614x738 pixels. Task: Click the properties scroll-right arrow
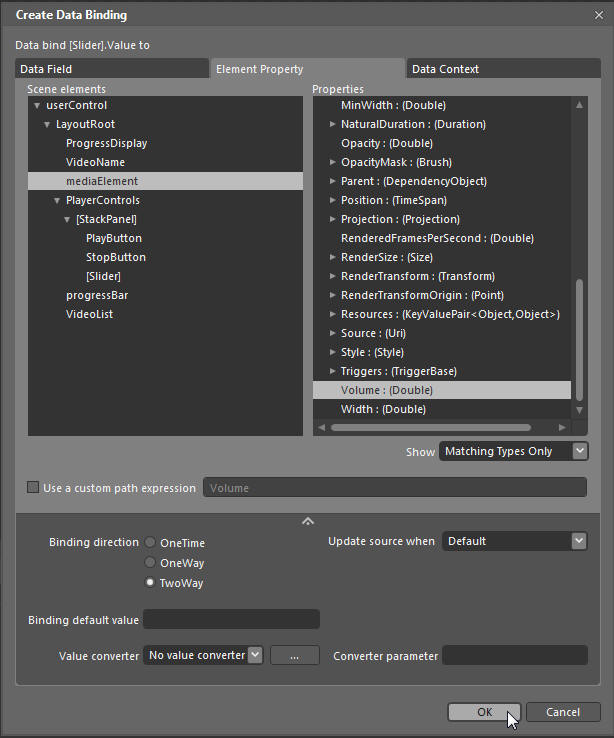tap(562, 427)
